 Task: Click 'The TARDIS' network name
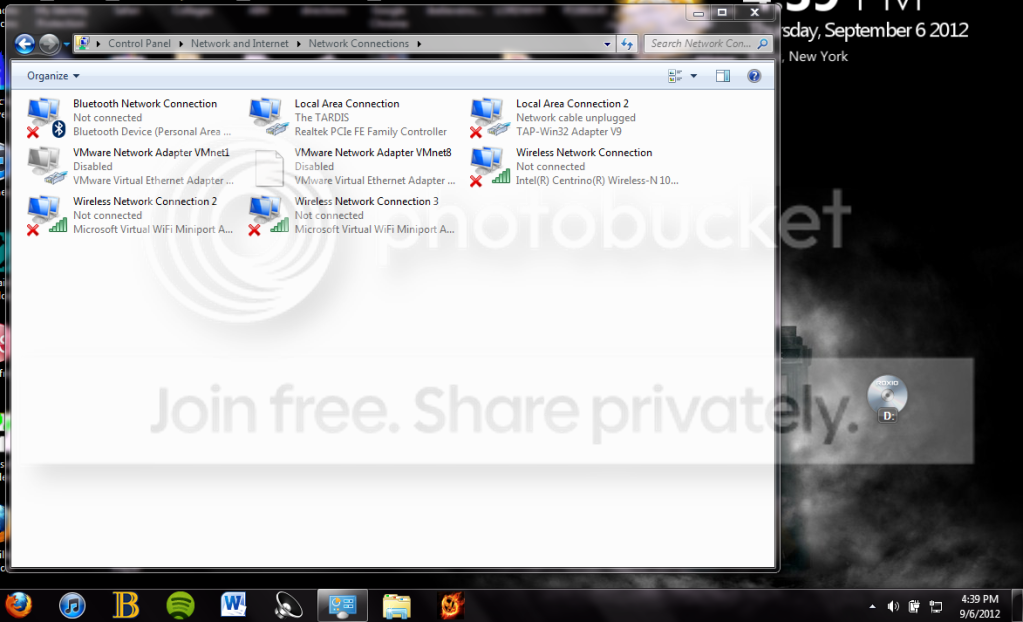coord(322,117)
